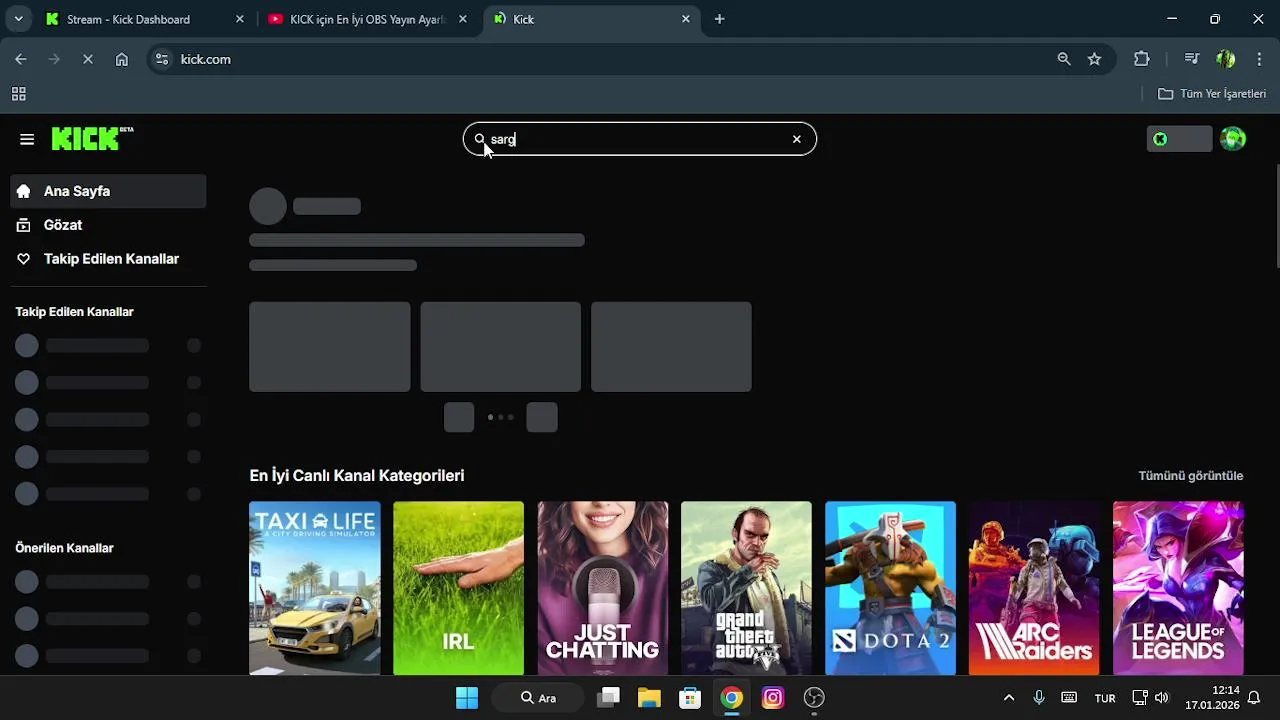Image resolution: width=1280 pixels, height=720 pixels.
Task: Open the Windows Start menu
Action: tap(467, 697)
